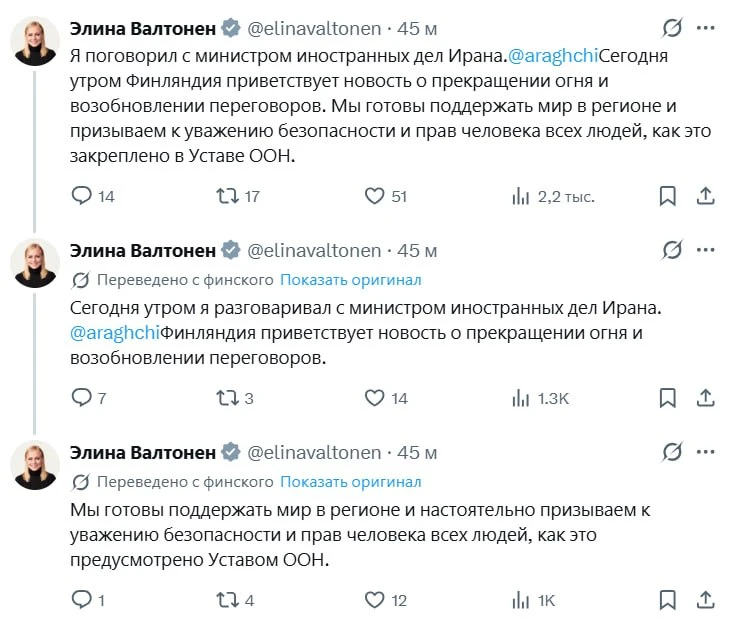Bookmark the second tweet
Image resolution: width=737 pixels, height=627 pixels.
click(x=667, y=398)
